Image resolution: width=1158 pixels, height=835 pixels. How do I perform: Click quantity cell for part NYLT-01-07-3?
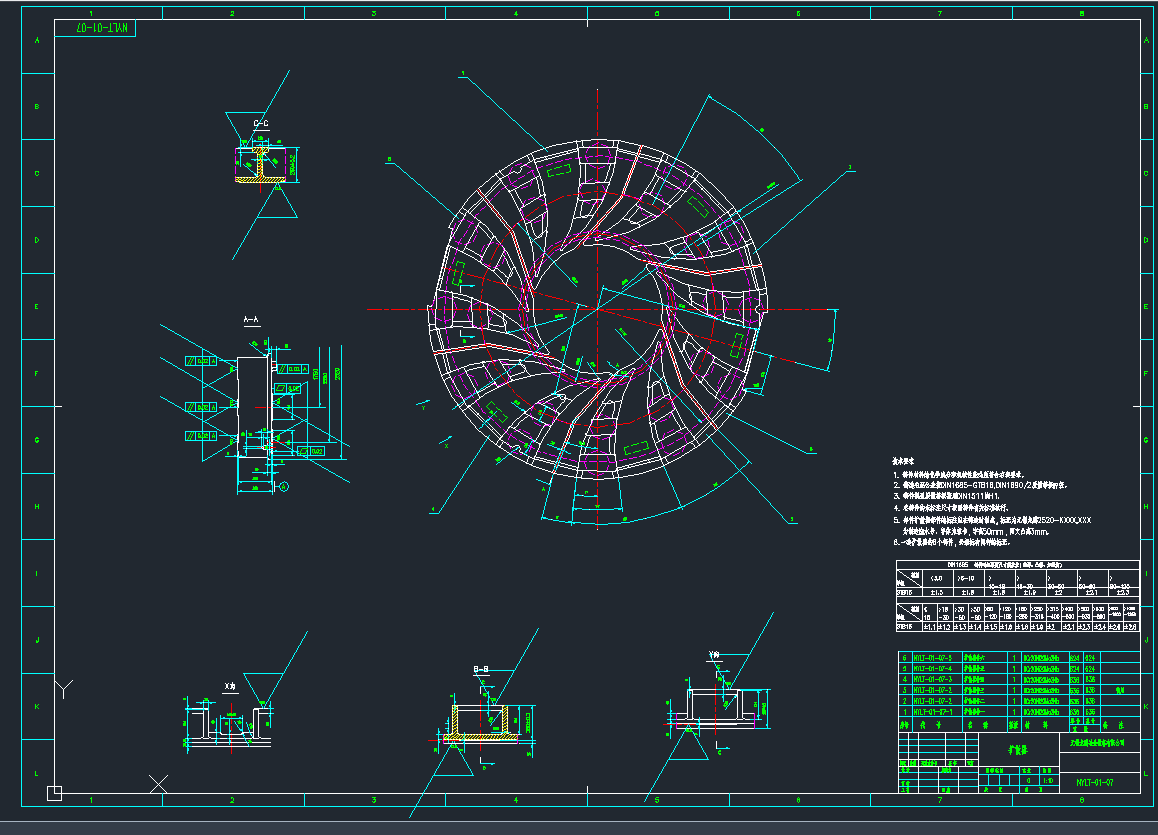1014,679
